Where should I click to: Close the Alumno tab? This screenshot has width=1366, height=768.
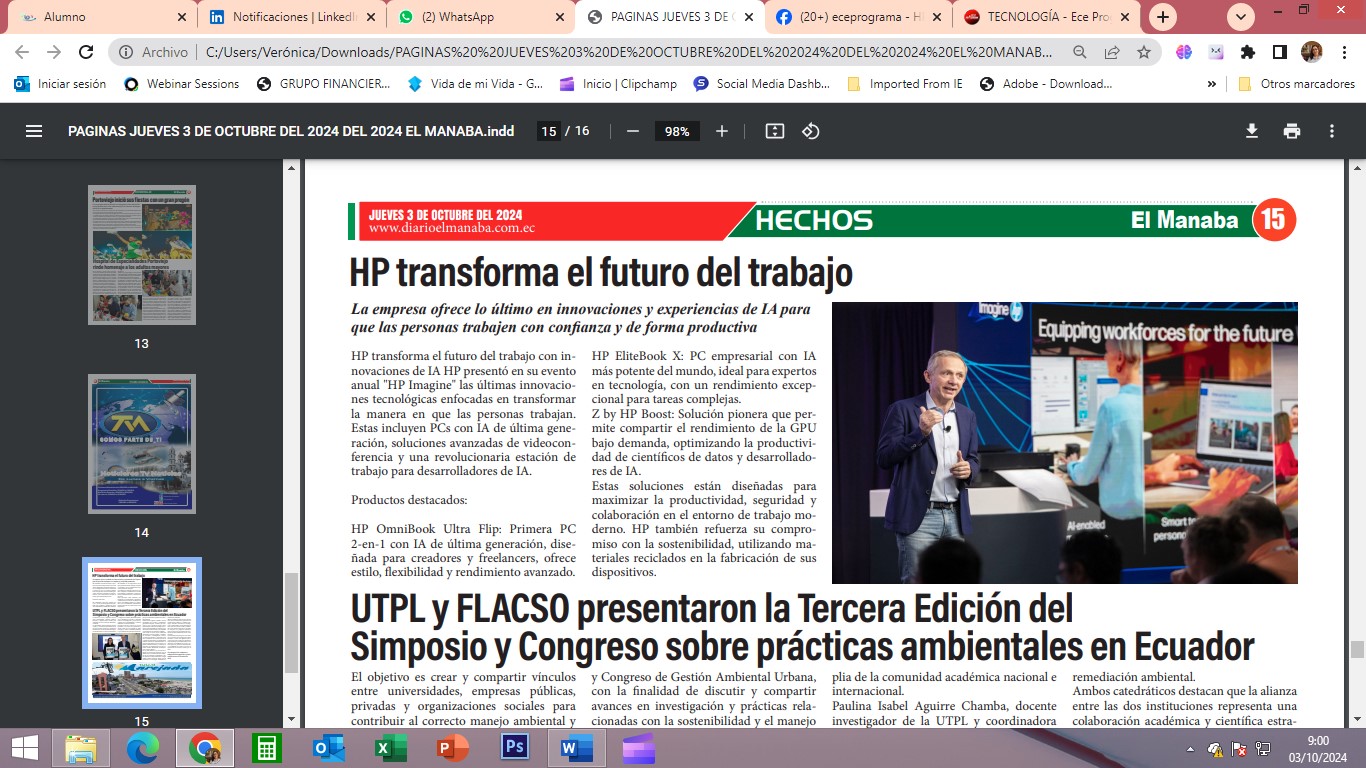[181, 17]
